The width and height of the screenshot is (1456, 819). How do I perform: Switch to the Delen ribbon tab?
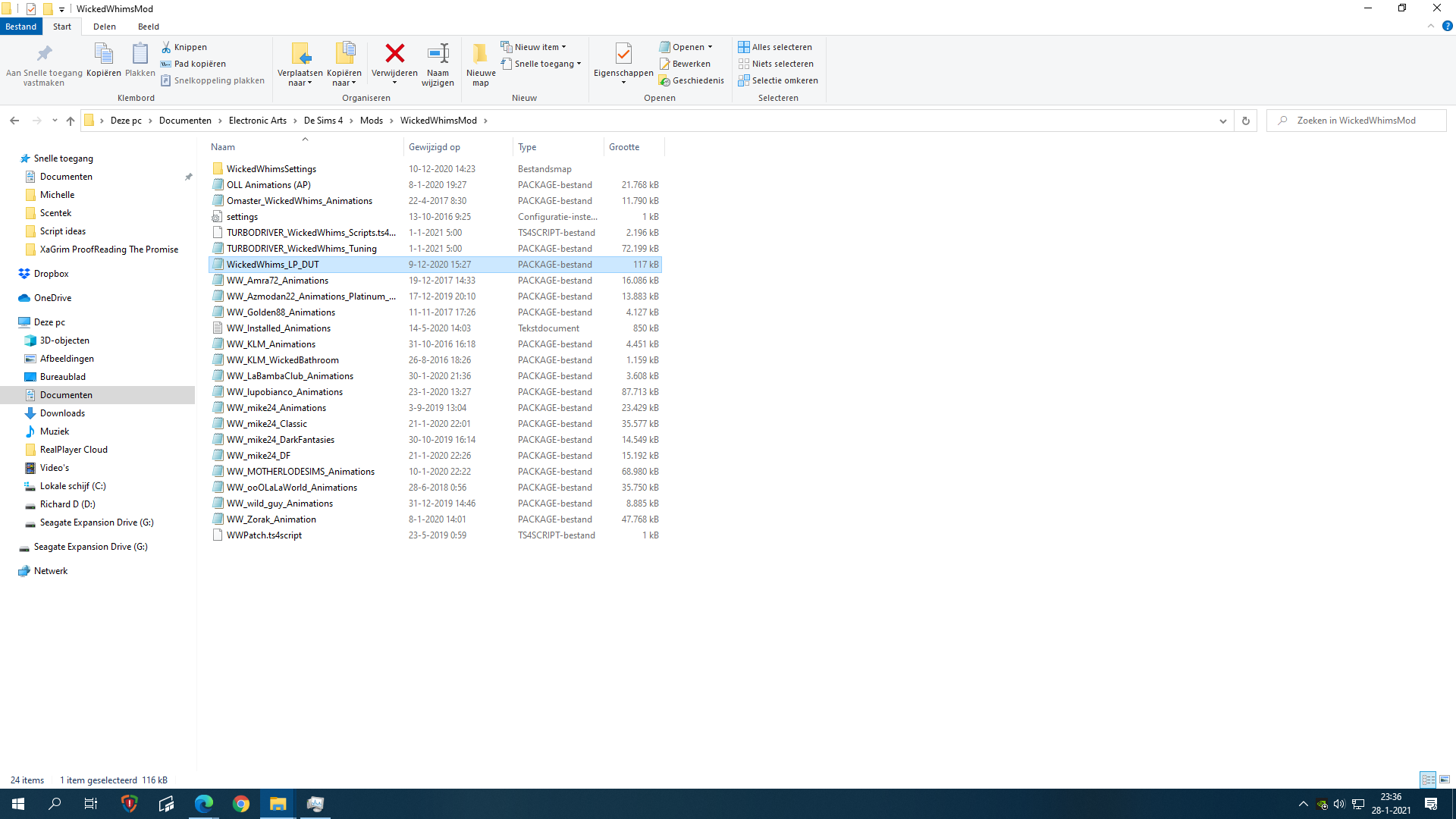click(105, 27)
